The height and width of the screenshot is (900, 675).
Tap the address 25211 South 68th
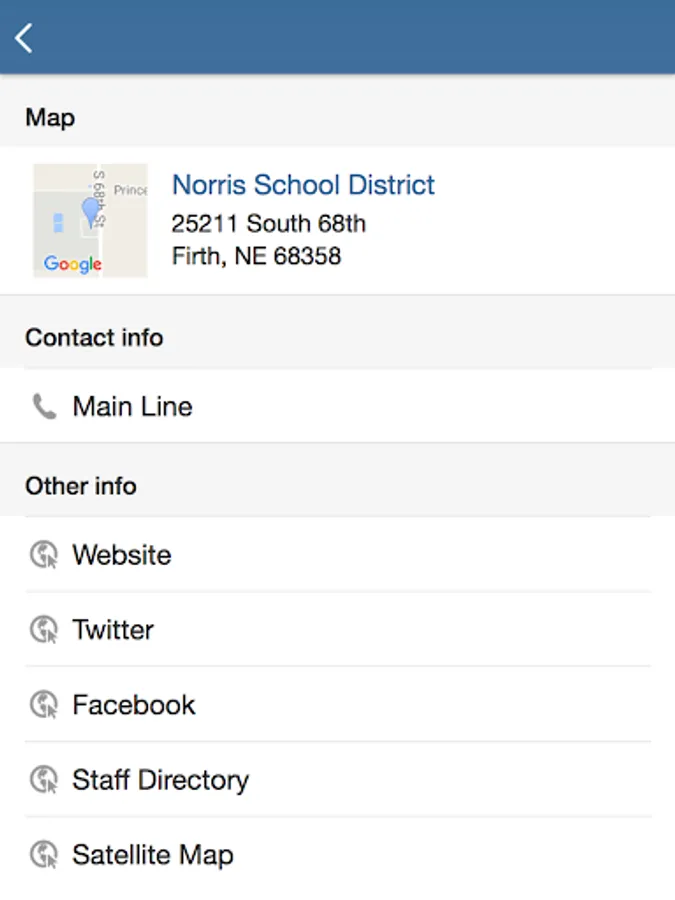click(x=269, y=224)
